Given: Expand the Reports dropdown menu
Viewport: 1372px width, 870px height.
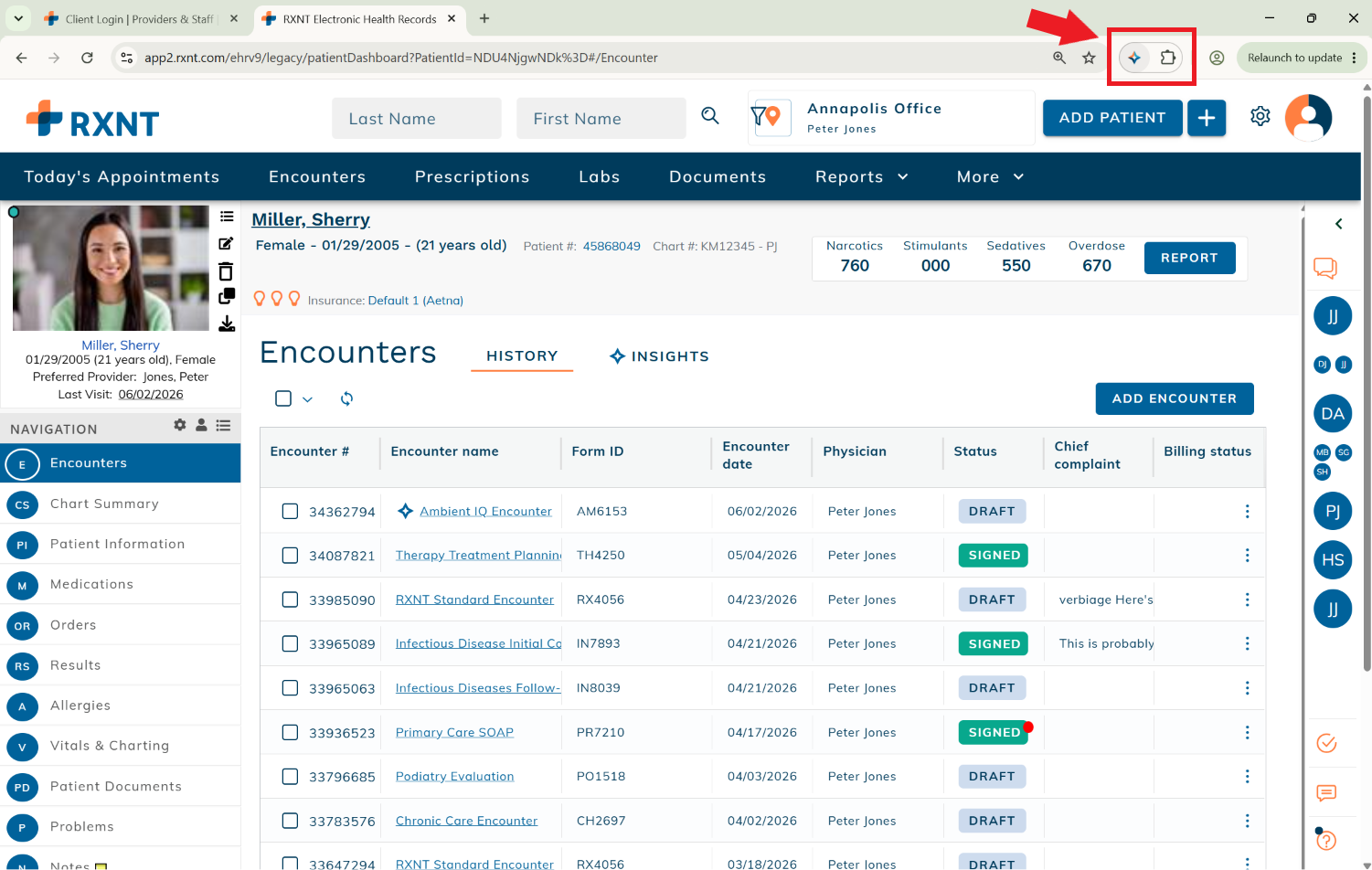Looking at the screenshot, I should click(x=861, y=176).
